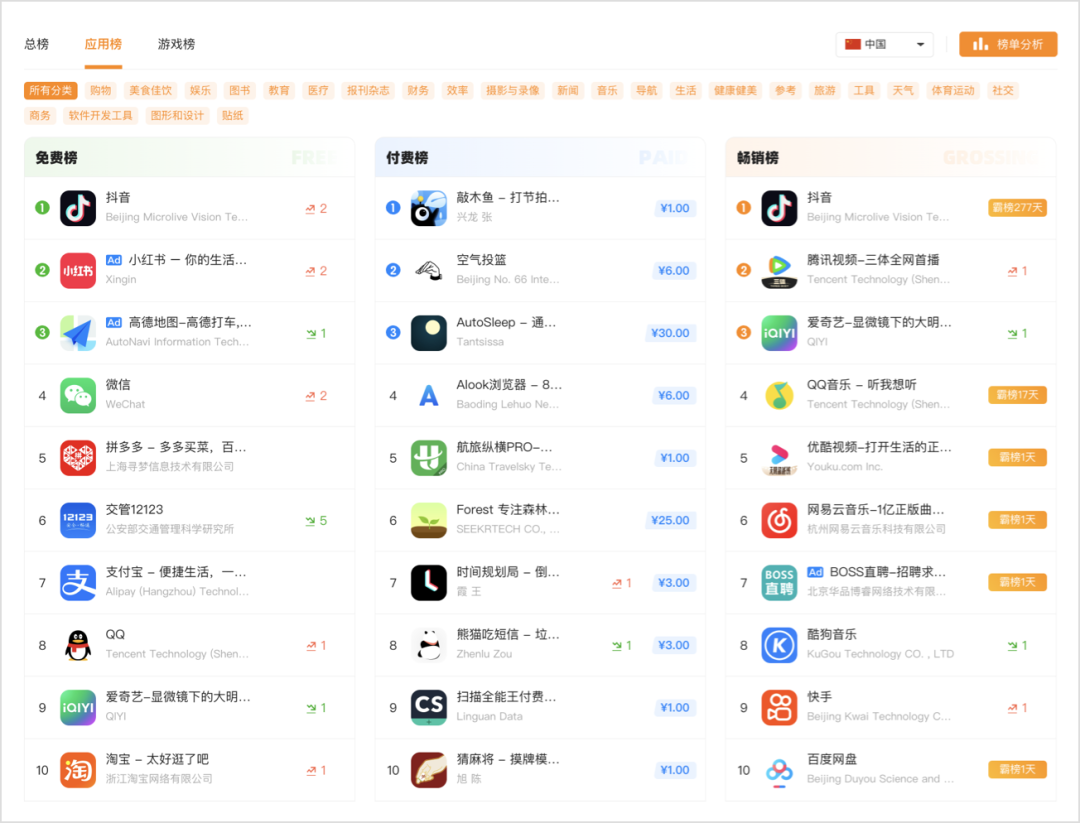Image resolution: width=1080 pixels, height=823 pixels.
Task: Open the 猜麻将 app icon
Action: pos(428,770)
